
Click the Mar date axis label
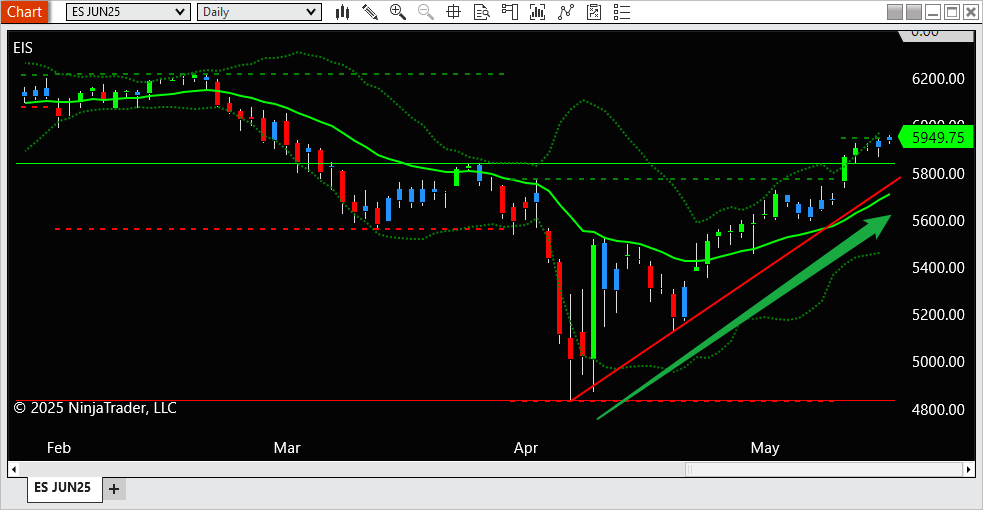point(287,448)
